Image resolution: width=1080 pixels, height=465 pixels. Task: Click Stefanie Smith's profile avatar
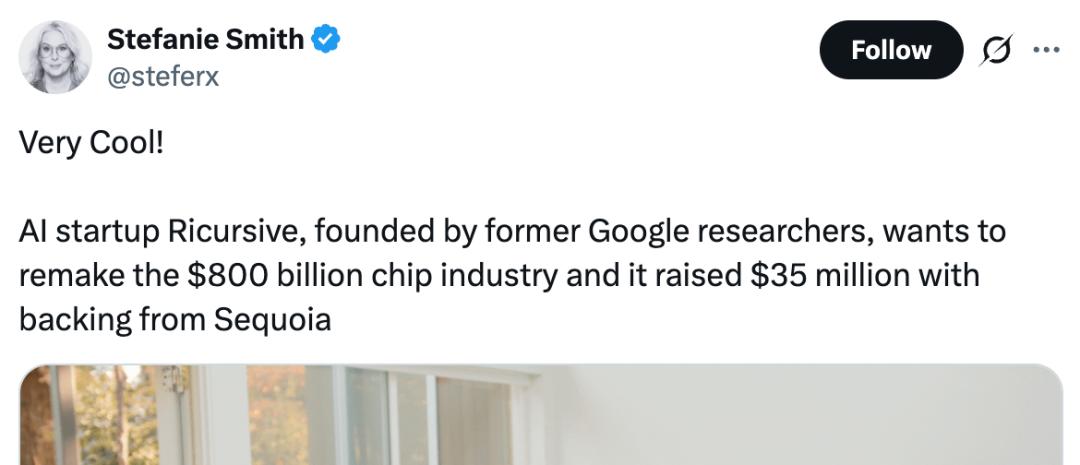(x=55, y=57)
